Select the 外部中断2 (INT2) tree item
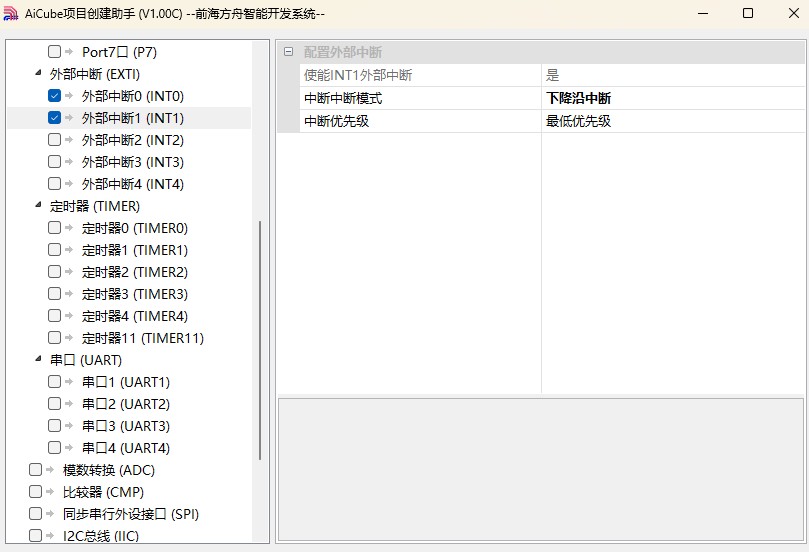The image size is (809, 552). [x=133, y=140]
